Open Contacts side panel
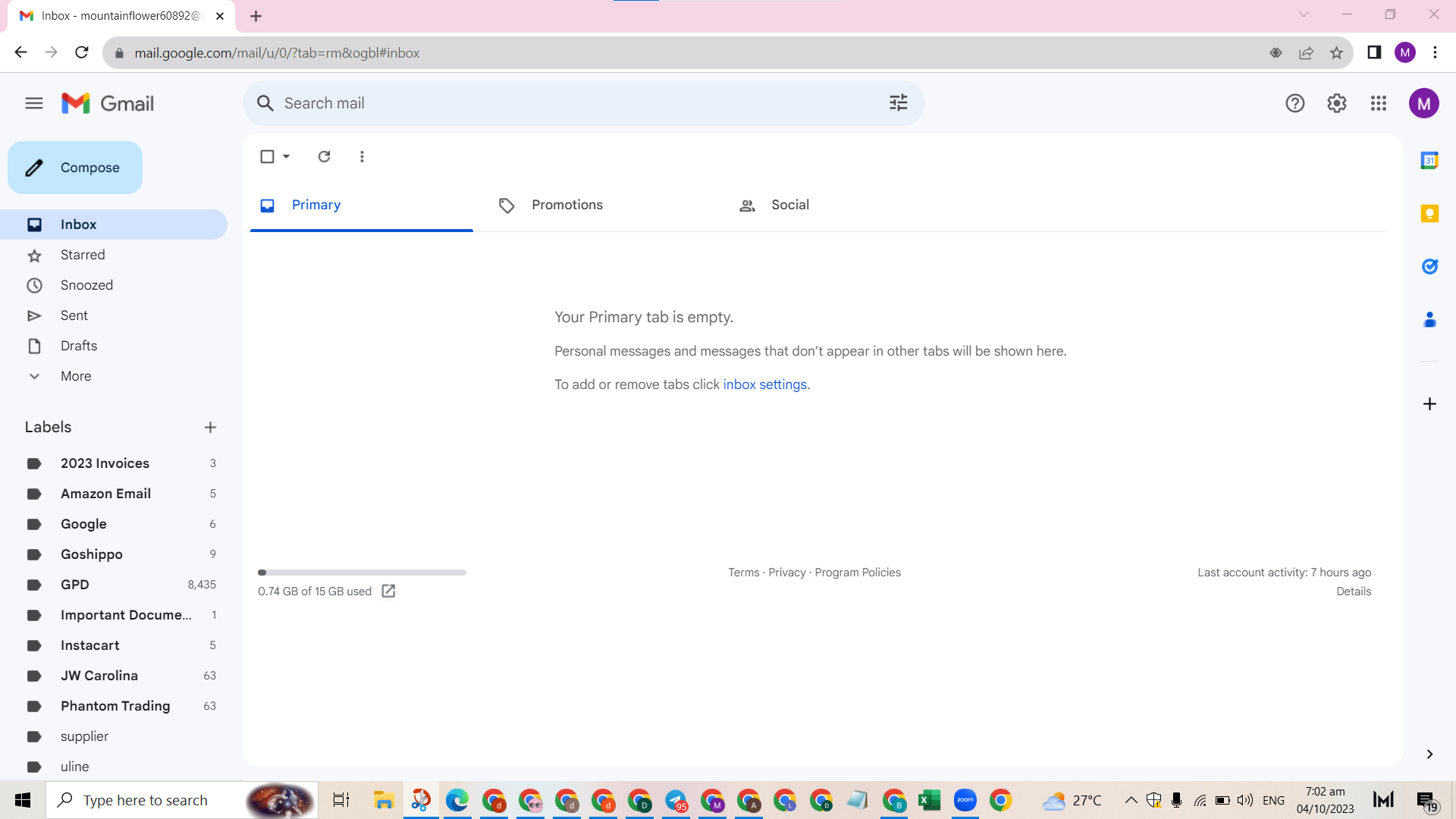Viewport: 1456px width, 819px height. 1429,319
